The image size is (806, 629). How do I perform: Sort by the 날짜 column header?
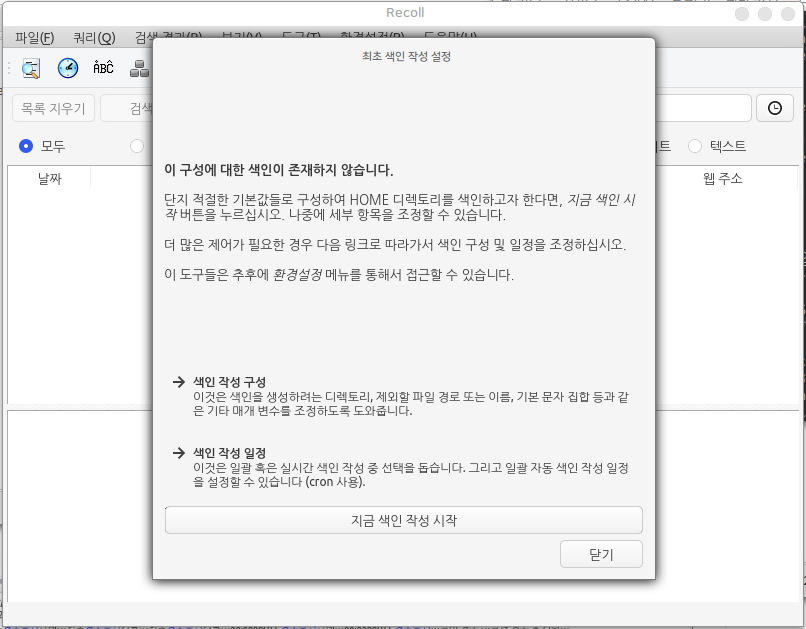pos(49,179)
